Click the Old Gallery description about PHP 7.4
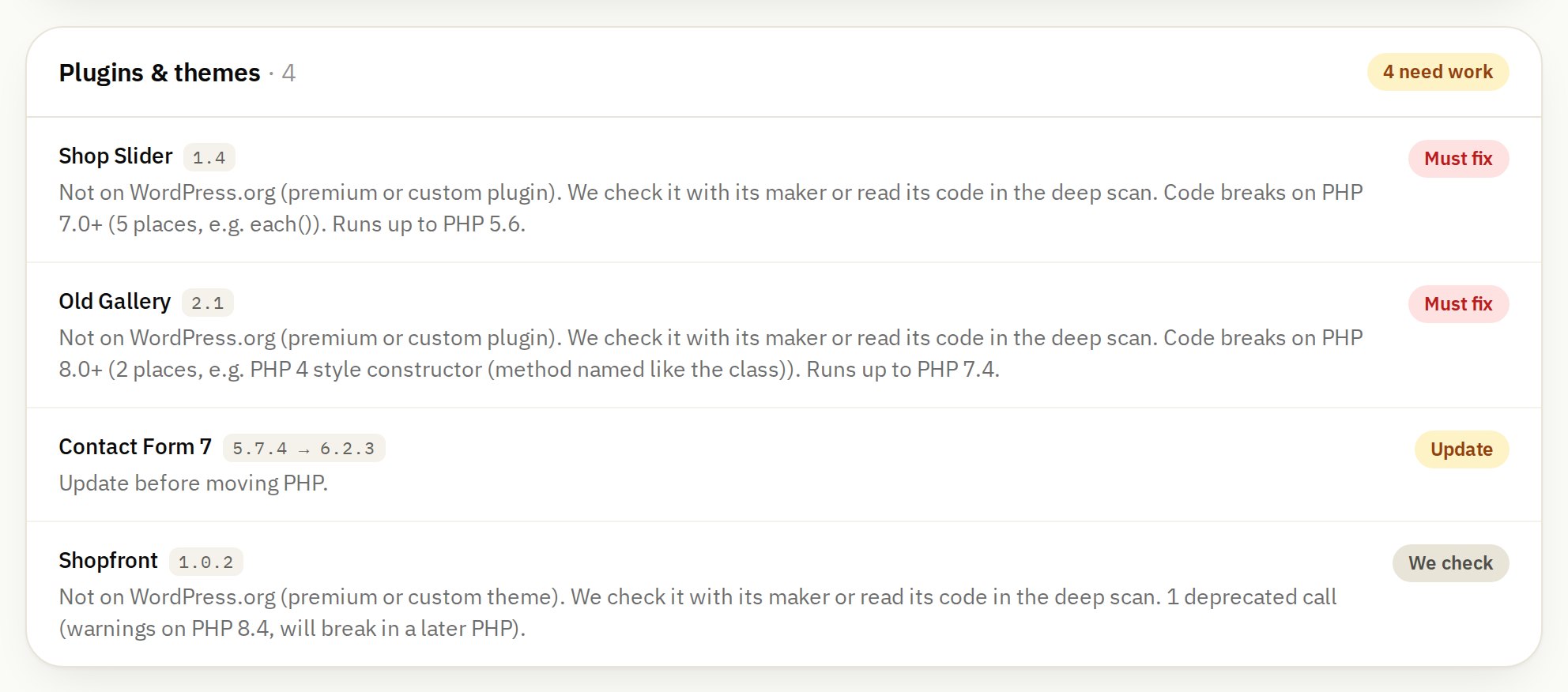 click(711, 354)
